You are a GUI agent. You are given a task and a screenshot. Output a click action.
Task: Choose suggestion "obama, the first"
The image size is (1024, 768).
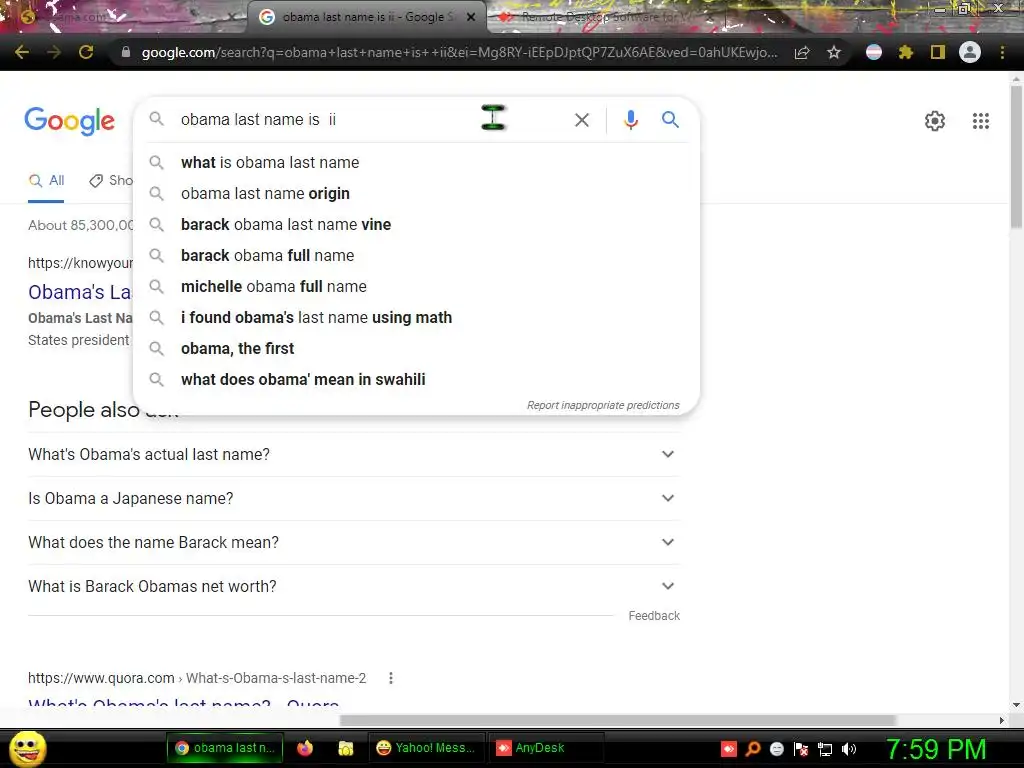[x=416, y=349]
